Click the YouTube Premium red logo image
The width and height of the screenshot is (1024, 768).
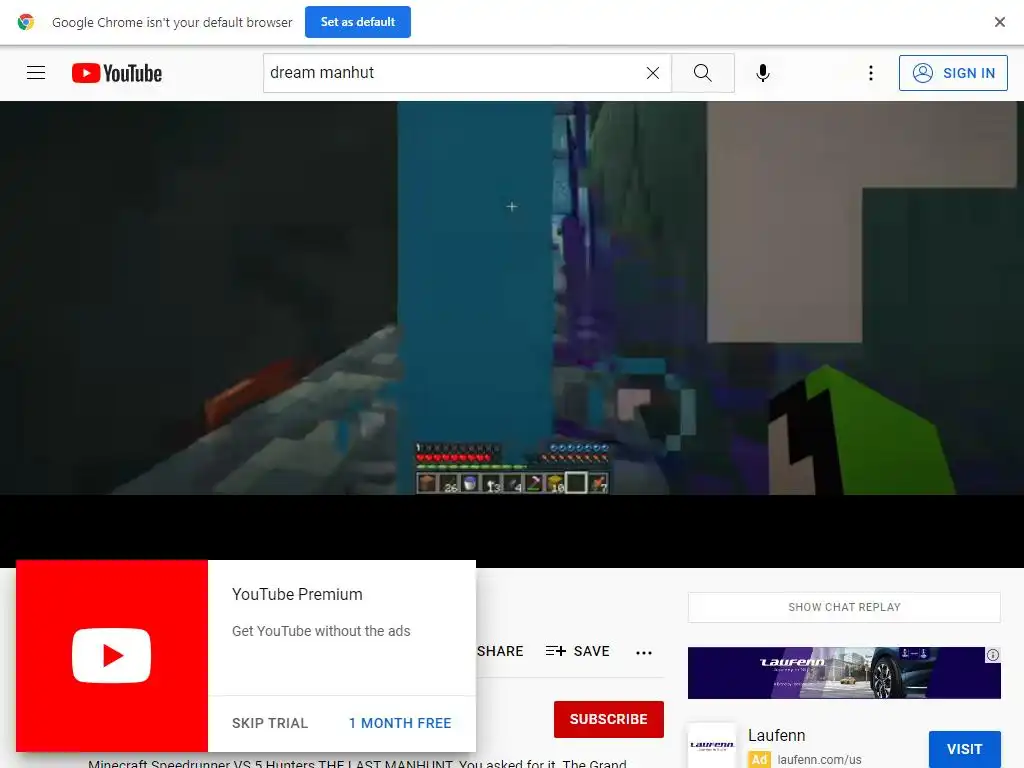tap(112, 656)
